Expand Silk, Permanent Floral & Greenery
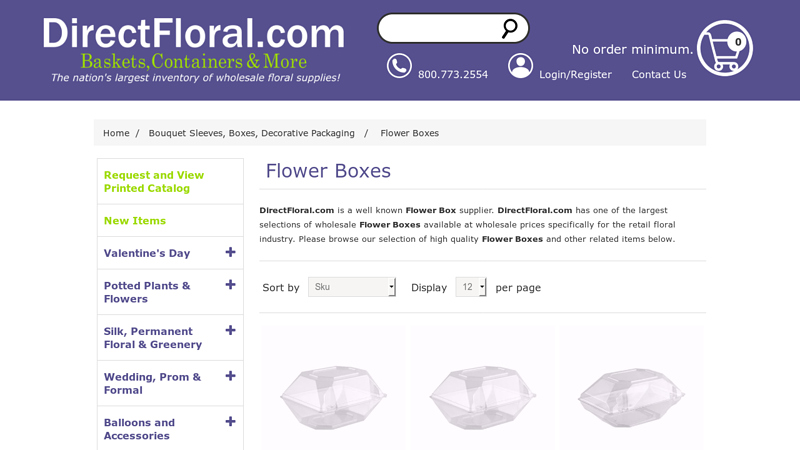The height and width of the screenshot is (450, 800). coord(231,330)
